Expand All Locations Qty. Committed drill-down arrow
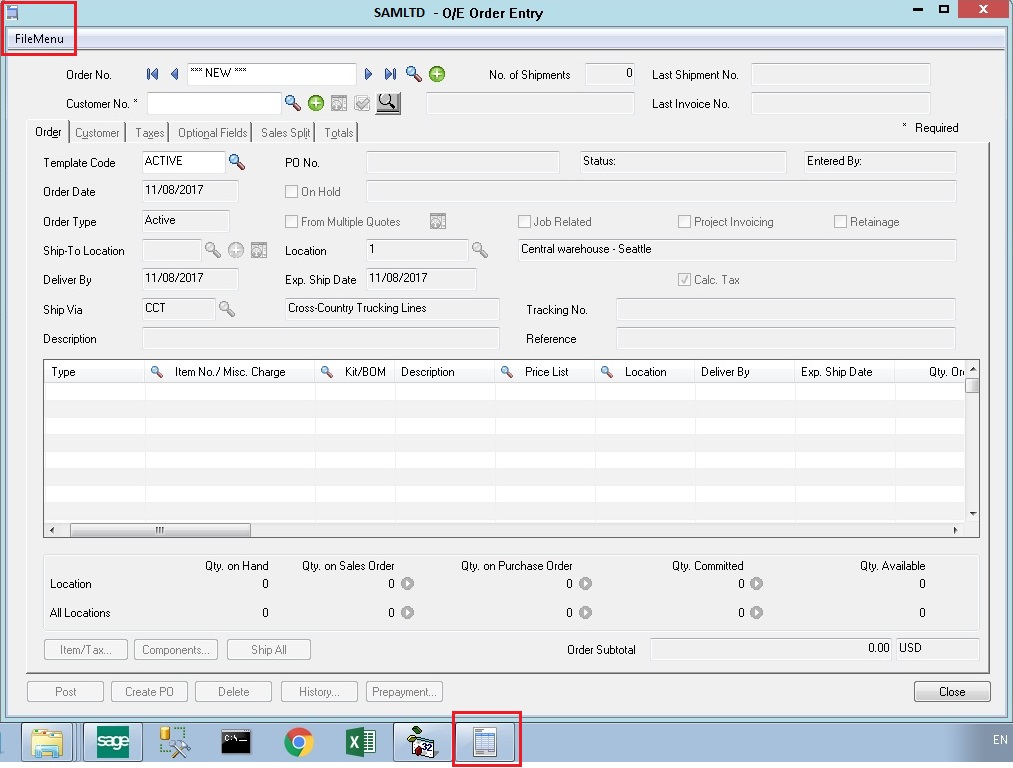The width and height of the screenshot is (1013, 768). [x=757, y=613]
